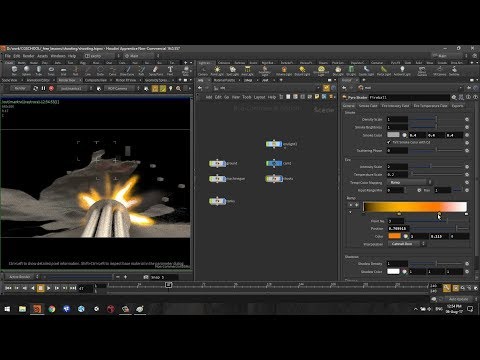Click the orange ramp point Color swatch
This screenshot has height=360, width=480.
click(395, 236)
